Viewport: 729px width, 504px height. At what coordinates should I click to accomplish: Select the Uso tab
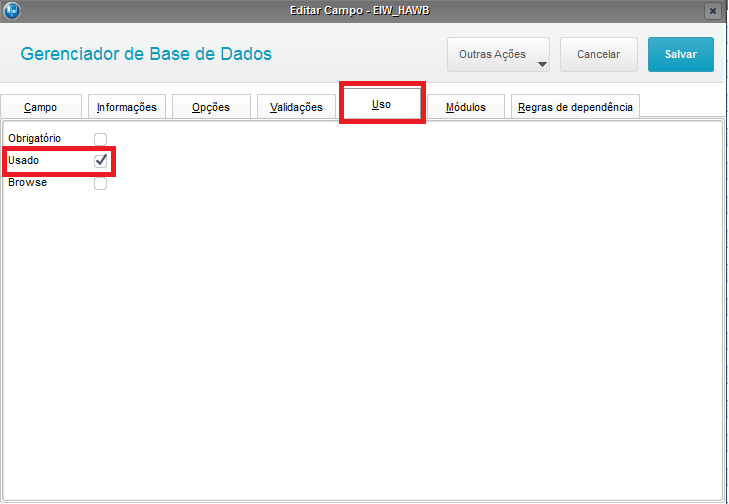click(x=381, y=104)
